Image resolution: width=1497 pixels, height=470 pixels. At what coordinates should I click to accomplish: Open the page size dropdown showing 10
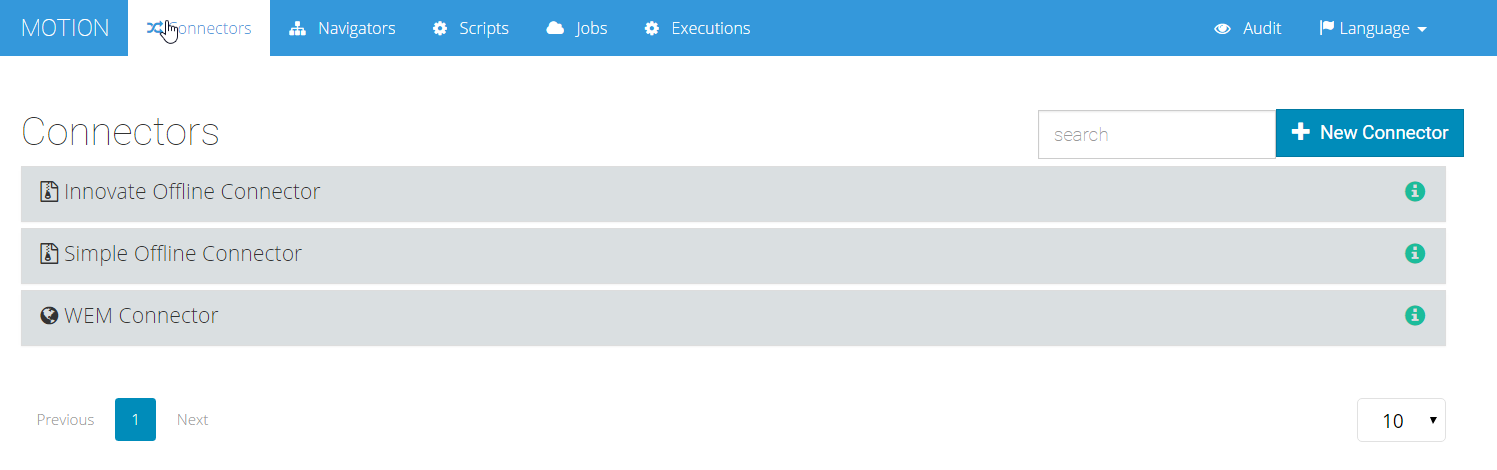click(1401, 420)
